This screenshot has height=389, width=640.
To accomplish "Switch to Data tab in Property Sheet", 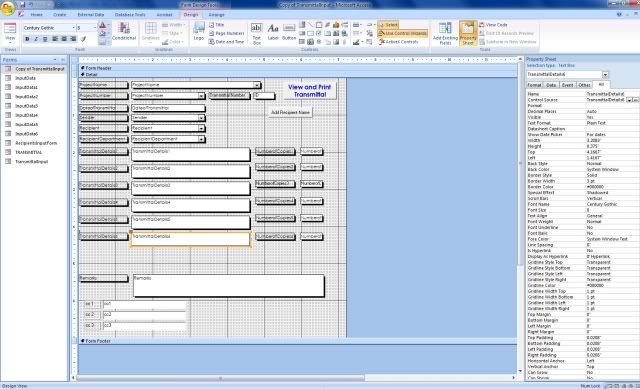I will (x=551, y=85).
